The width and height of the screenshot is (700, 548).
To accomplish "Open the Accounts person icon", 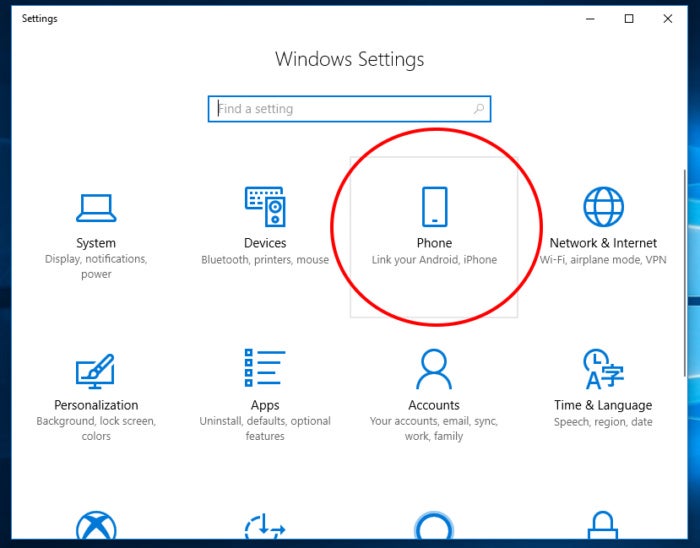I will (x=434, y=369).
